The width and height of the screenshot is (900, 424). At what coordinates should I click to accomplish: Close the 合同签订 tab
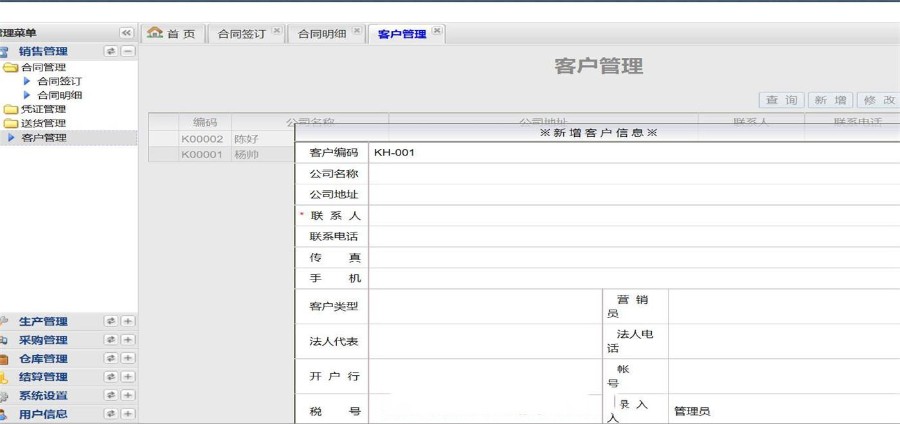[x=276, y=30]
